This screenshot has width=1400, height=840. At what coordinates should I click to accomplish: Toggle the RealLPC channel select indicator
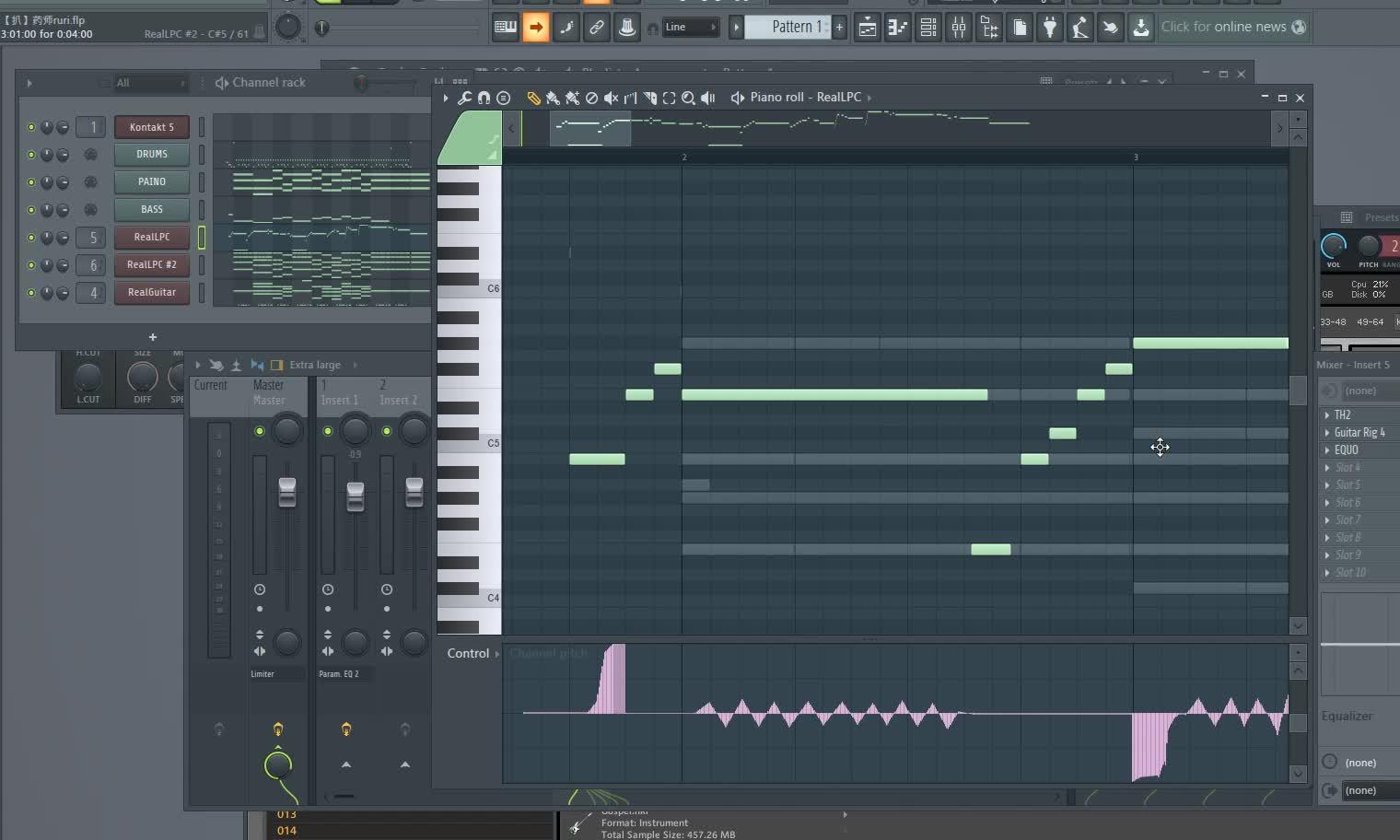pyautogui.click(x=202, y=238)
